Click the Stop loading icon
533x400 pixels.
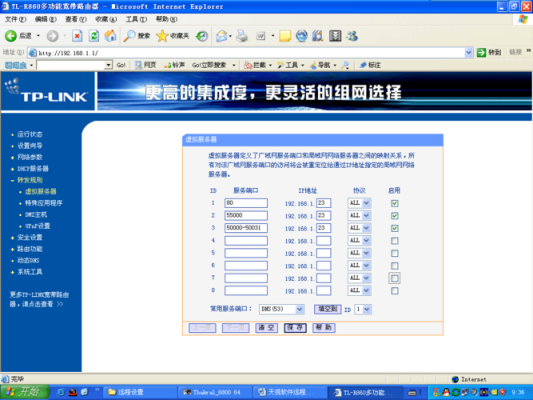[x=77, y=36]
